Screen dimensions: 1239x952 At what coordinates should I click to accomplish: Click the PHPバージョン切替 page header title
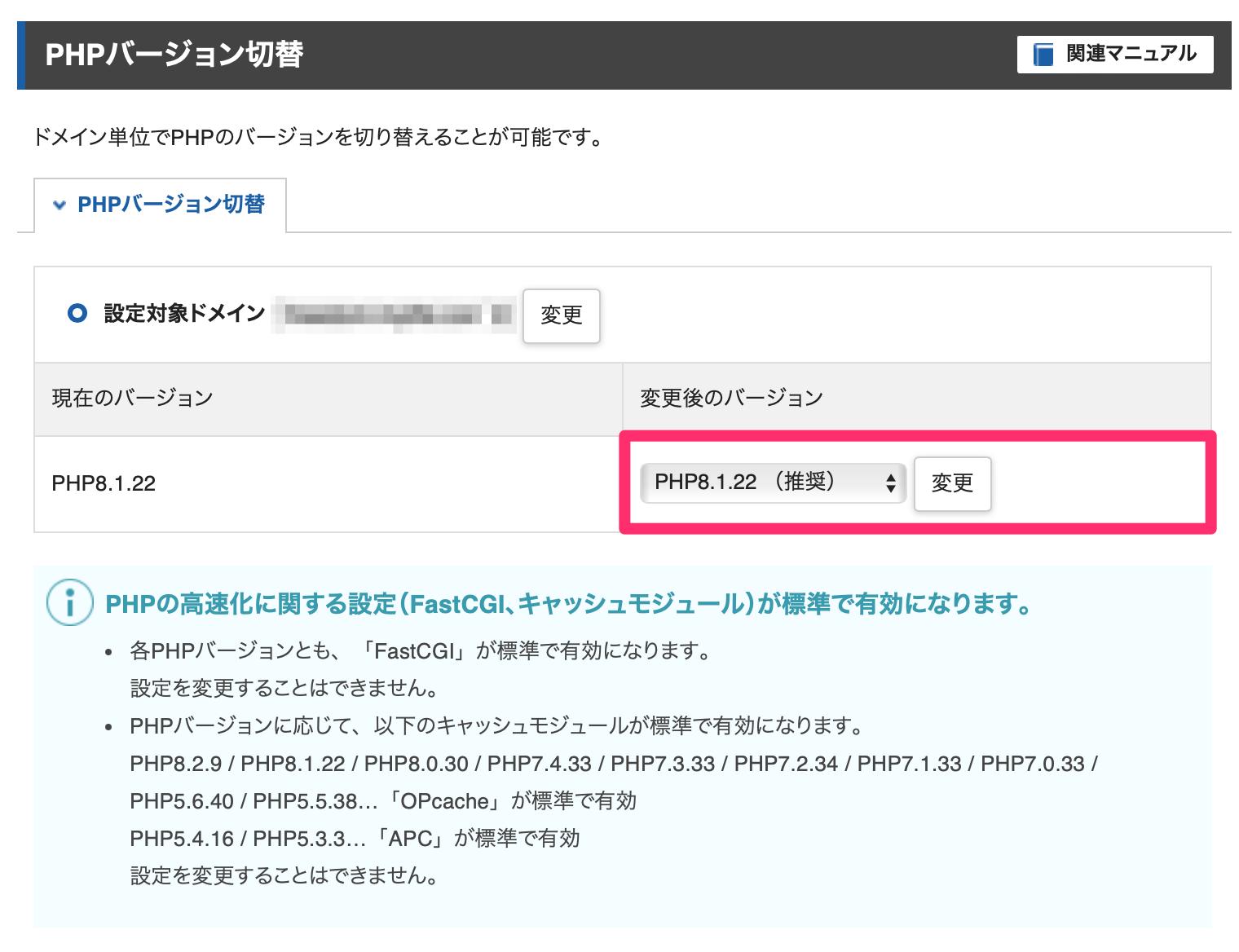pyautogui.click(x=174, y=55)
